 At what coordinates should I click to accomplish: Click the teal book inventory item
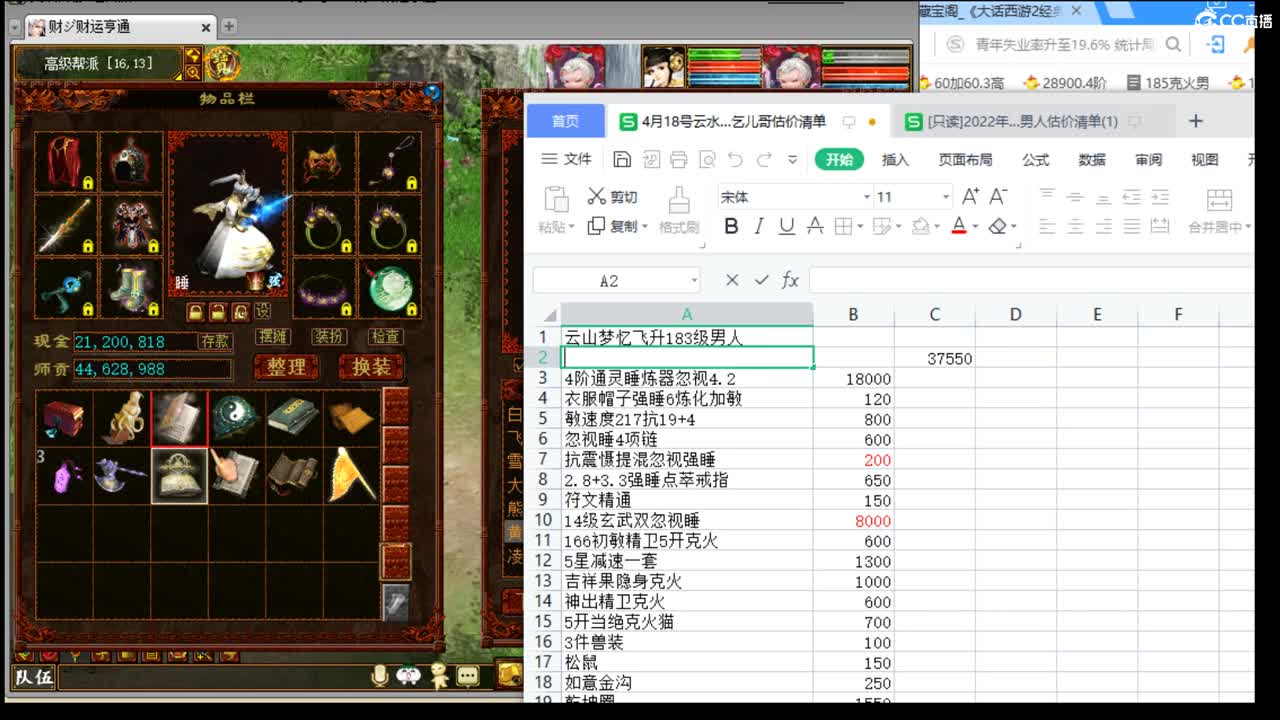click(294, 418)
